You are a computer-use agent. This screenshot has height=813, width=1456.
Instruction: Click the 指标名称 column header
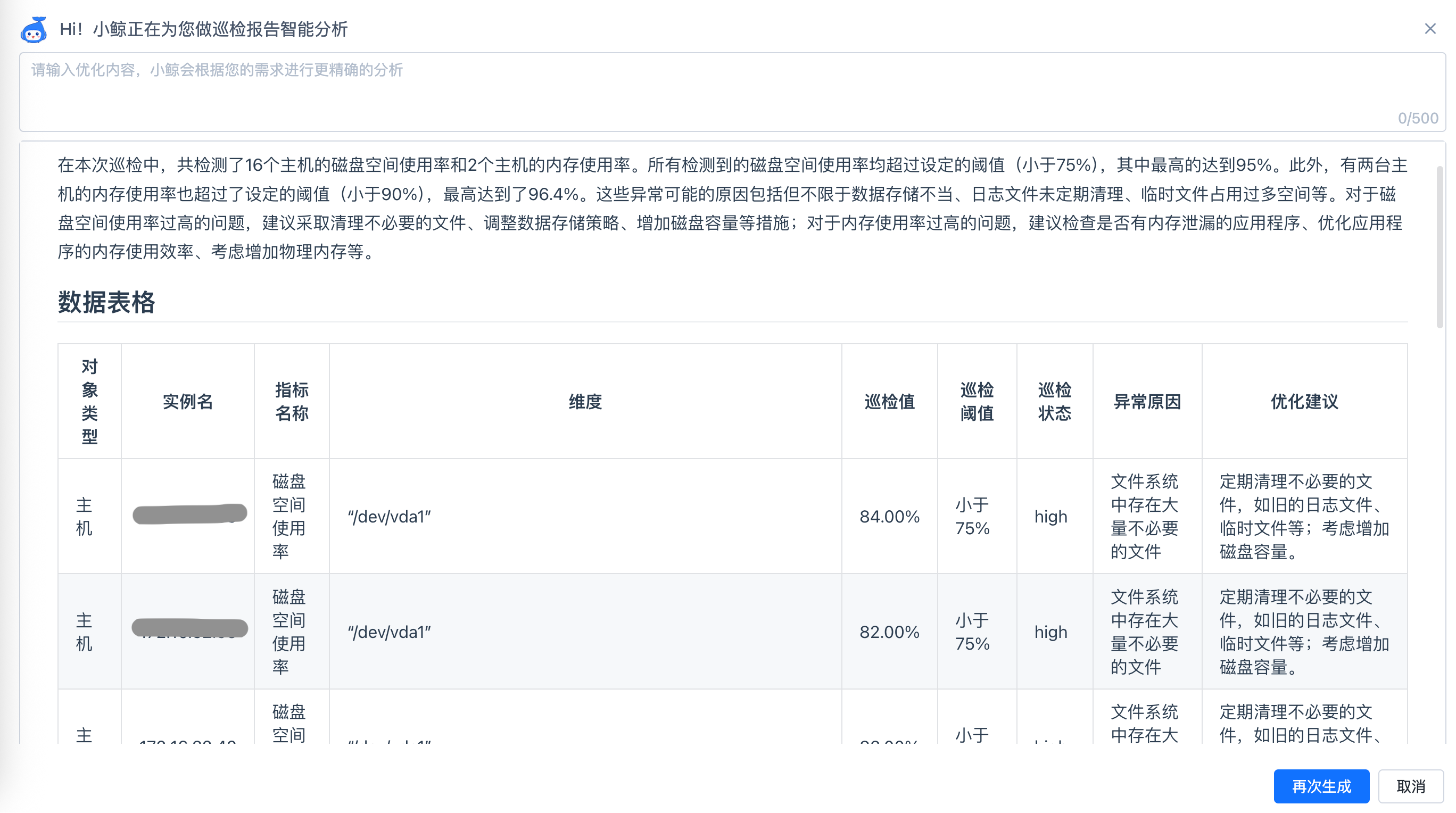pos(292,401)
